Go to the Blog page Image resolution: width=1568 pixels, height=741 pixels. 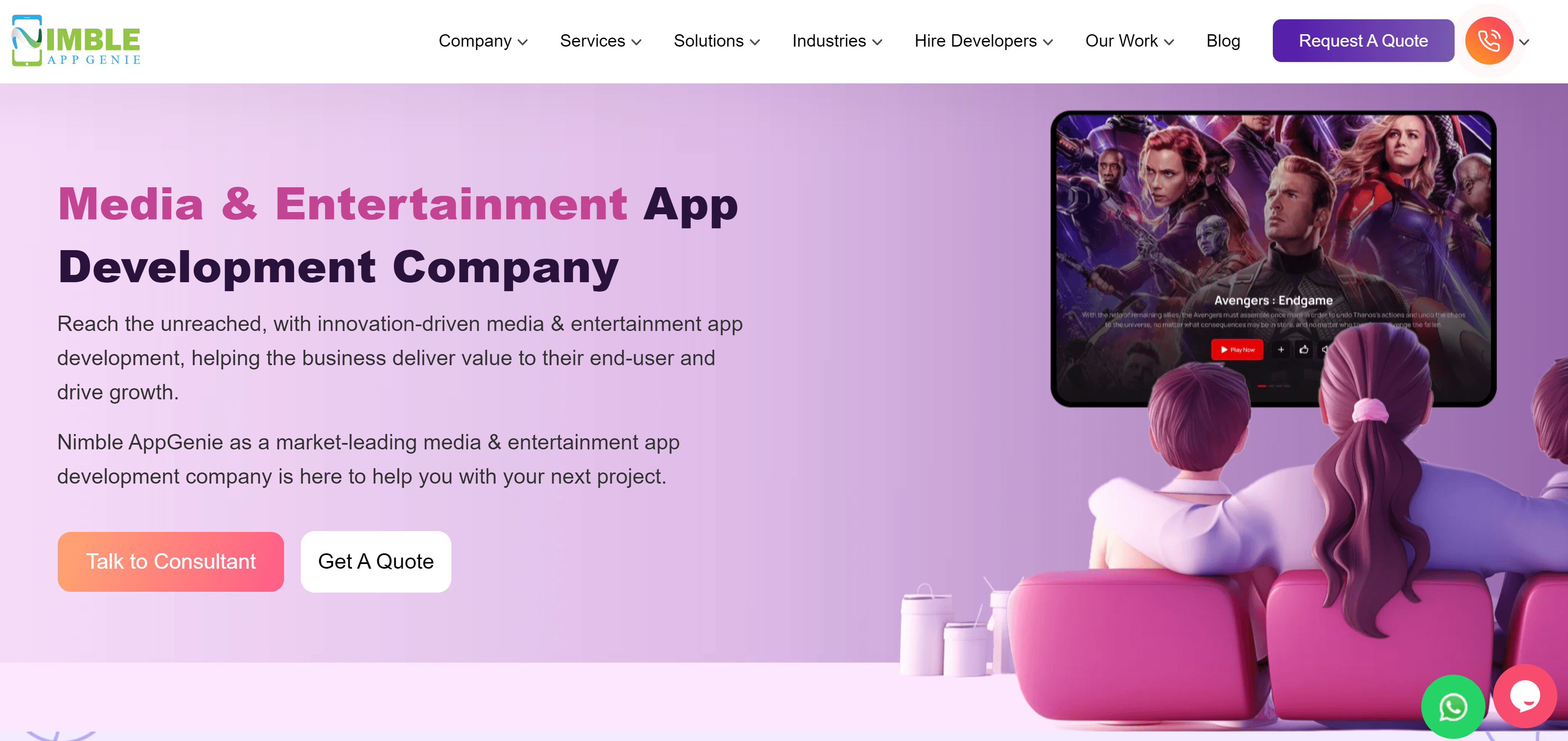pos(1223,41)
